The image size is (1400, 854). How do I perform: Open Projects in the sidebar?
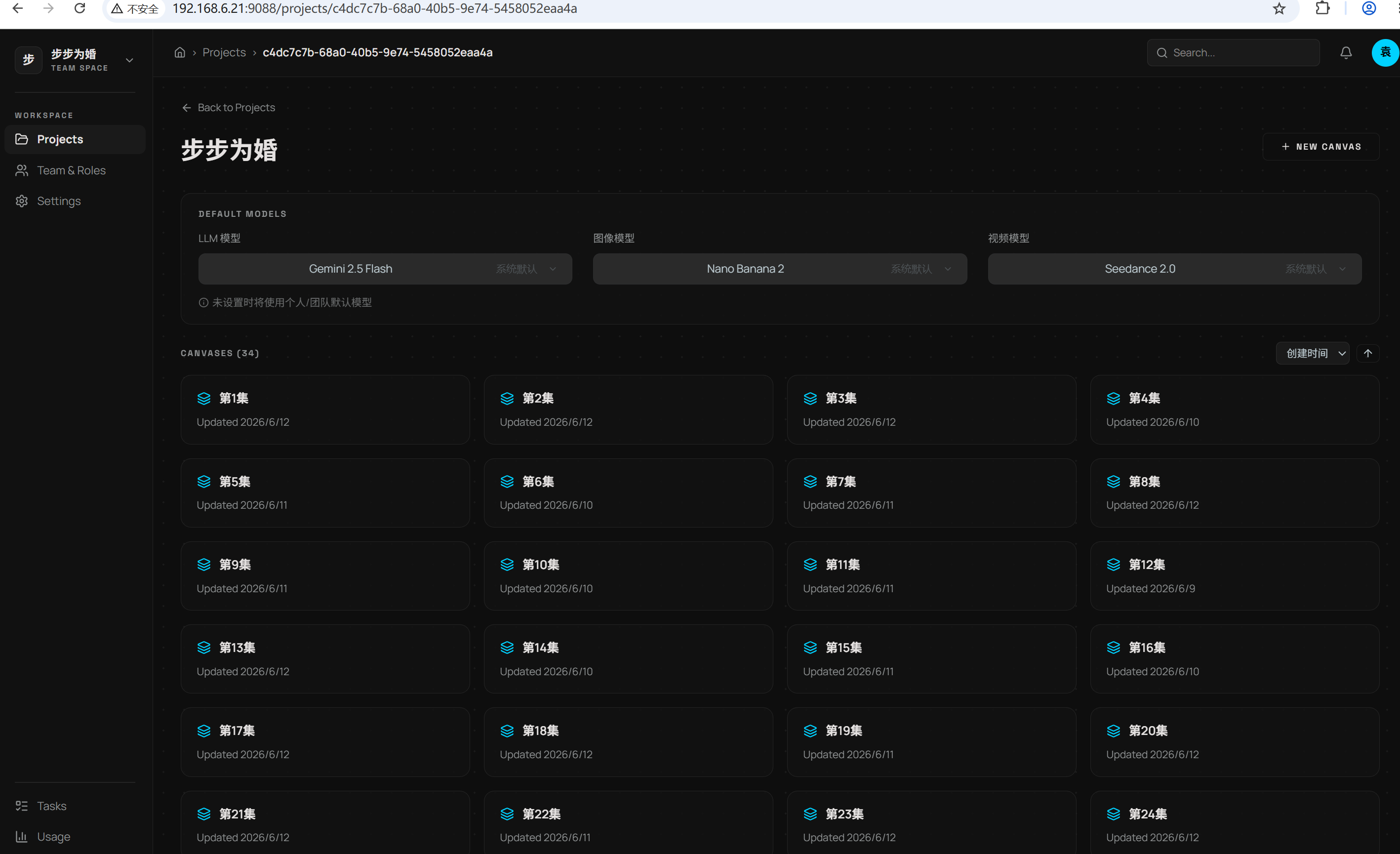tap(75, 139)
